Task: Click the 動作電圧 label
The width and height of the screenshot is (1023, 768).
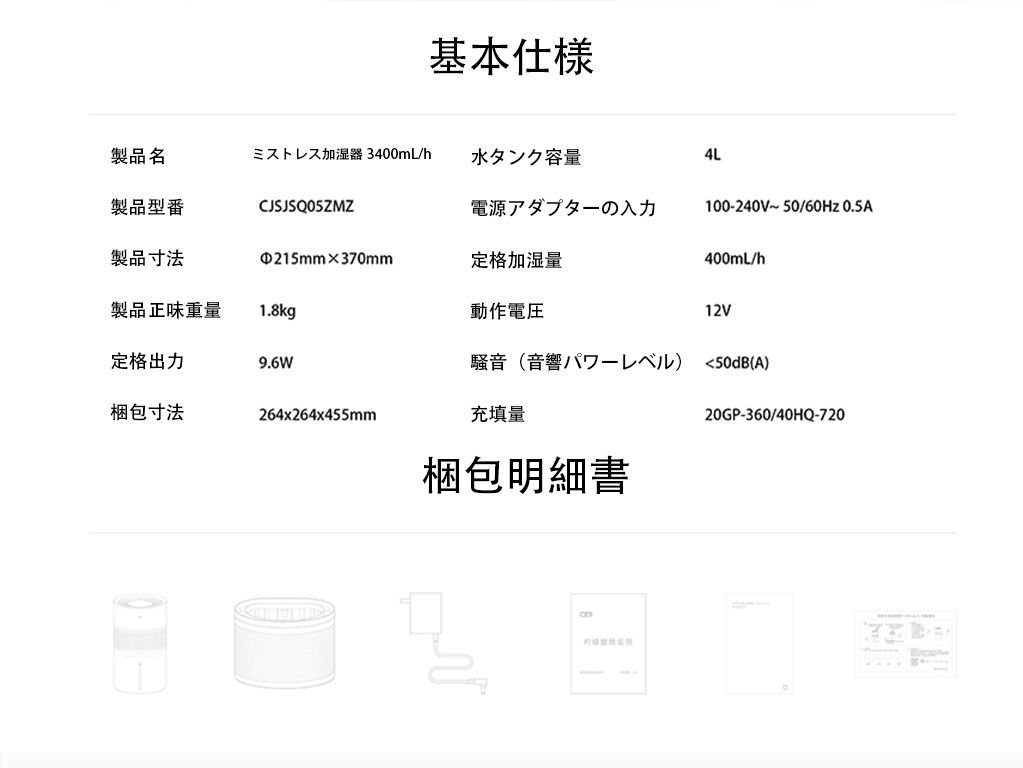Action: point(507,311)
